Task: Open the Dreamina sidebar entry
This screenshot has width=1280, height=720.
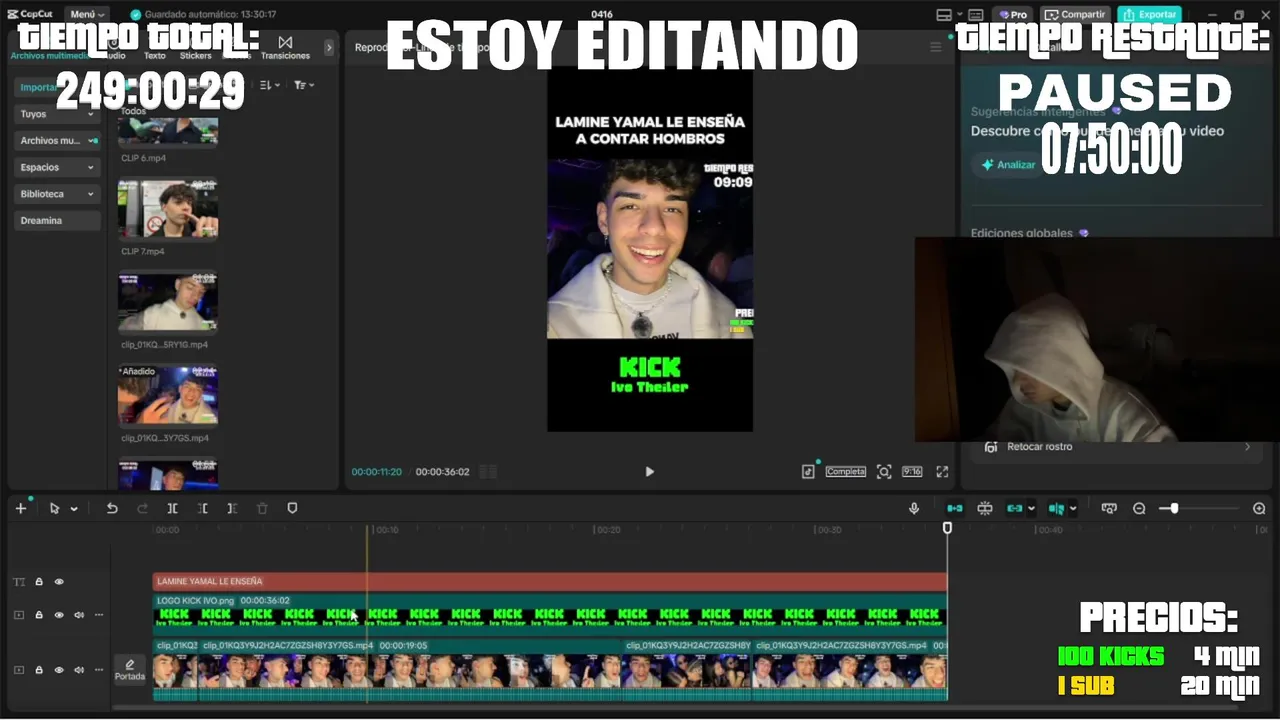Action: (57, 220)
